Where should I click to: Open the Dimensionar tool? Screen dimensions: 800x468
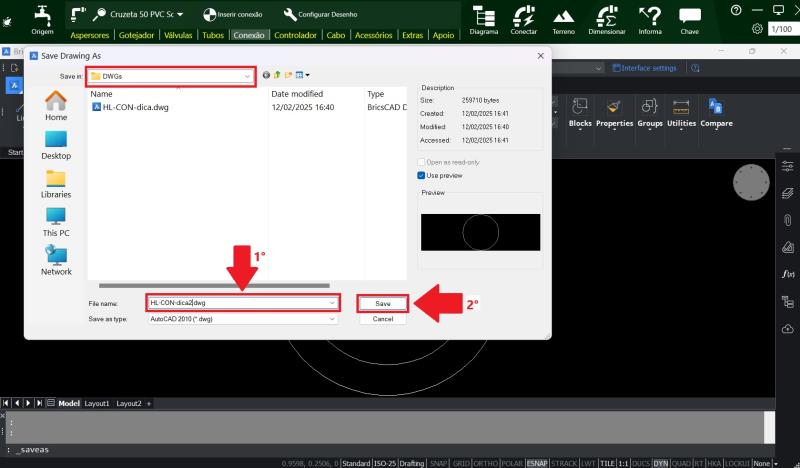coord(606,17)
